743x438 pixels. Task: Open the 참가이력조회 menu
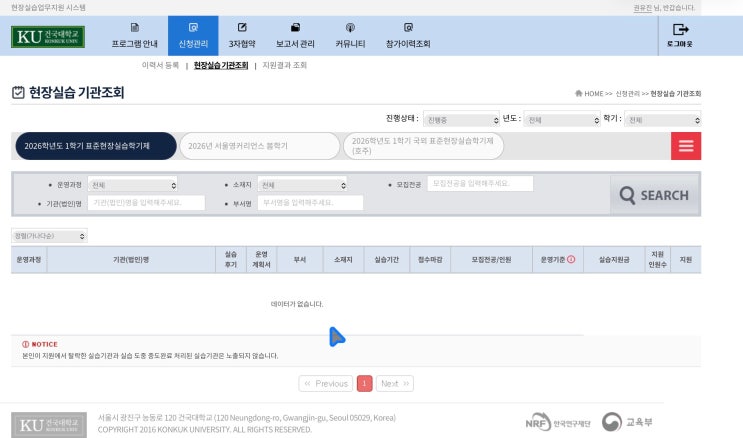408,36
